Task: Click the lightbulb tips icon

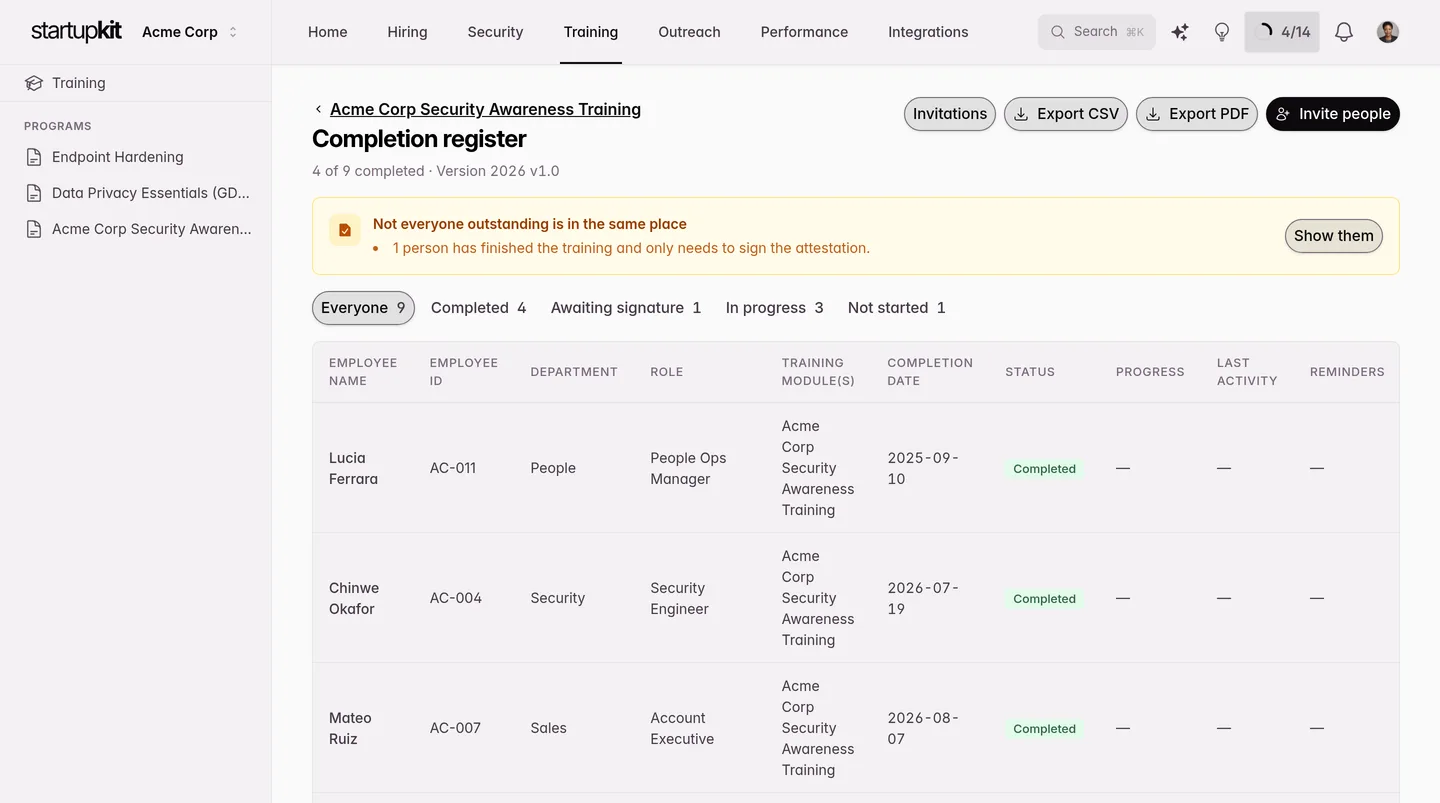Action: 1222,32
